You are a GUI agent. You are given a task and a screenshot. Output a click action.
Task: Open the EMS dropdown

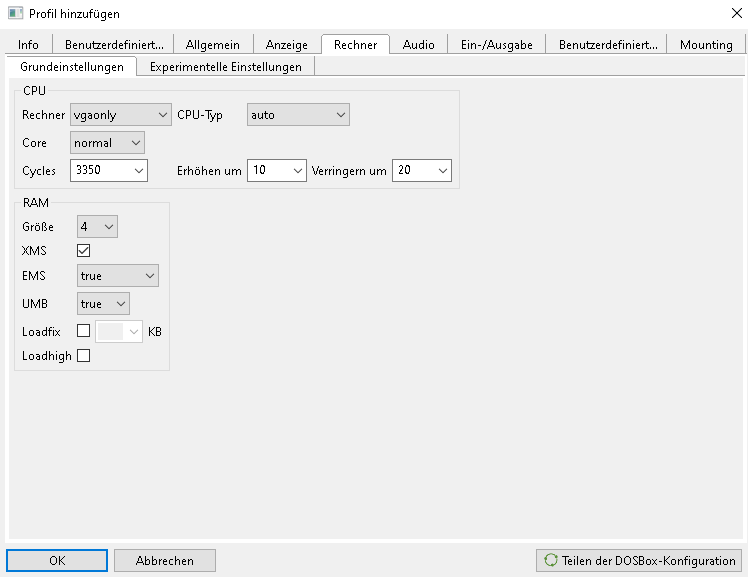point(118,275)
